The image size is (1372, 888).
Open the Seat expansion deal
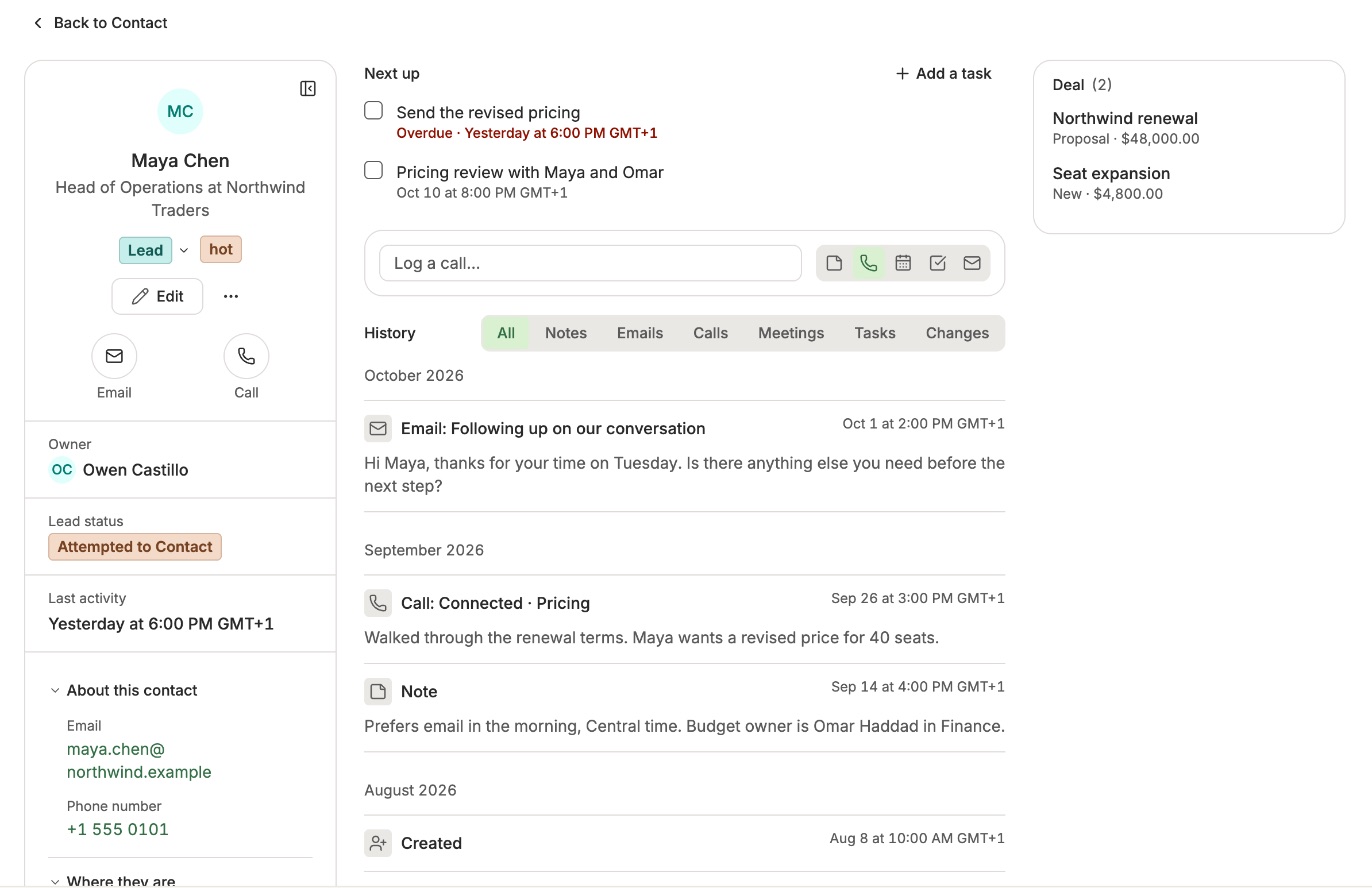tap(1111, 173)
